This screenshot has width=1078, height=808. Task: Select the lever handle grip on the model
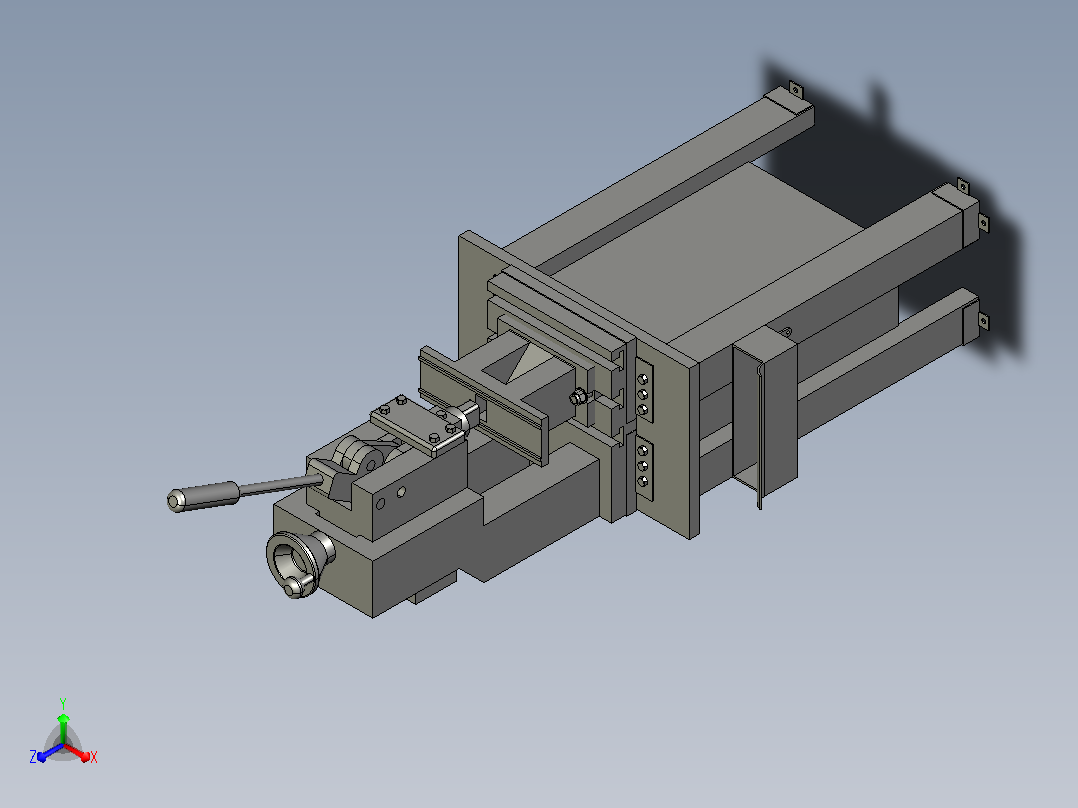tap(204, 495)
